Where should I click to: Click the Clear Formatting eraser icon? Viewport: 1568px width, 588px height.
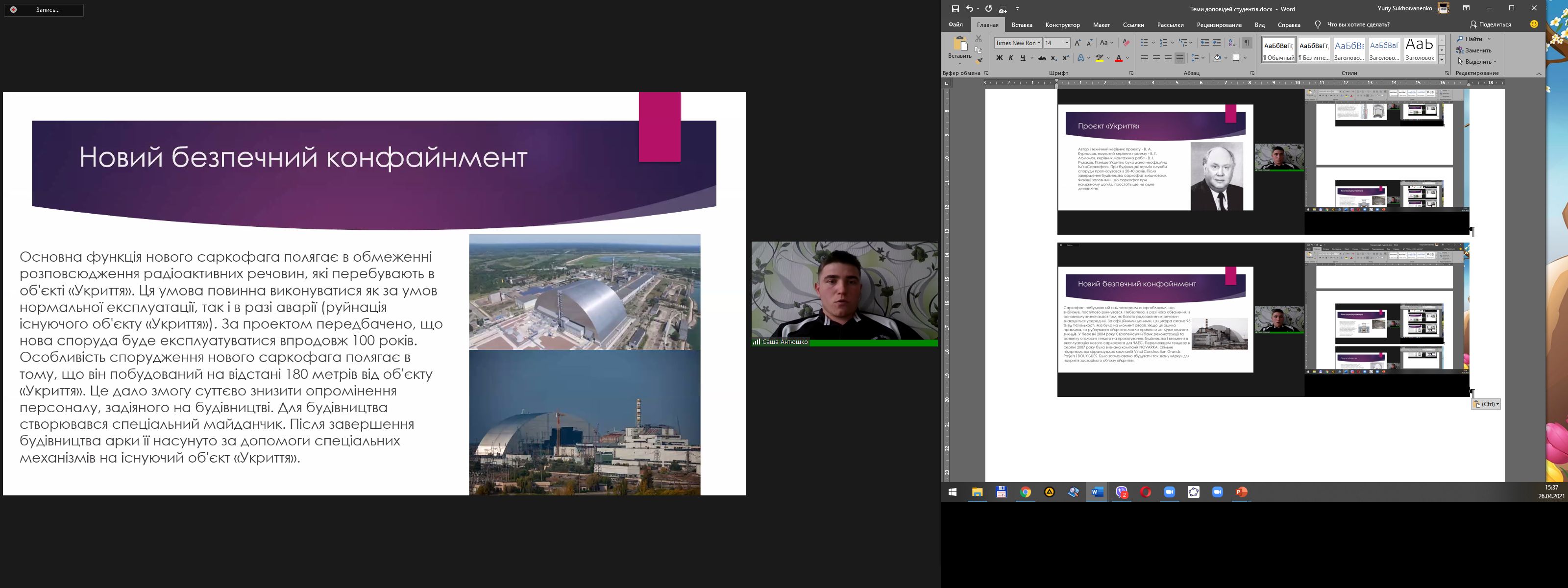coord(1126,43)
